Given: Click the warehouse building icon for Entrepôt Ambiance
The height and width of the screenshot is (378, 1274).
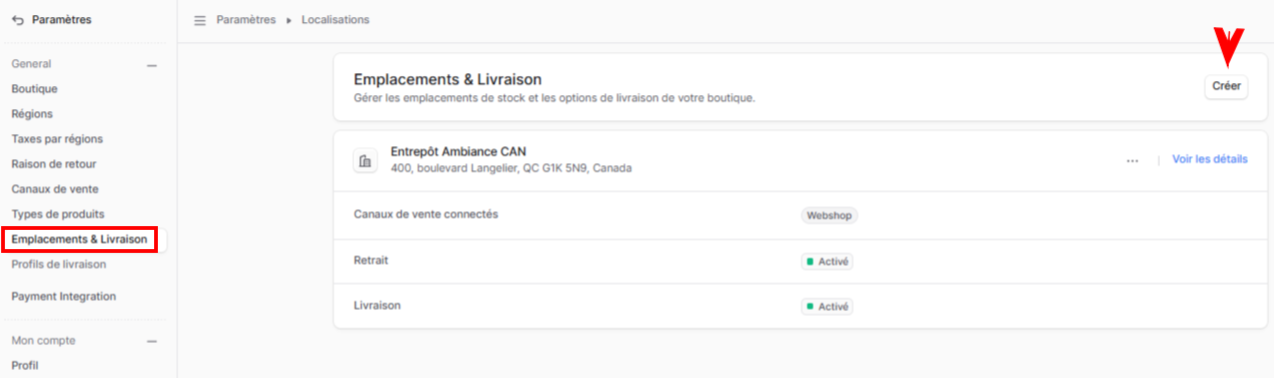Looking at the screenshot, I should click(365, 161).
